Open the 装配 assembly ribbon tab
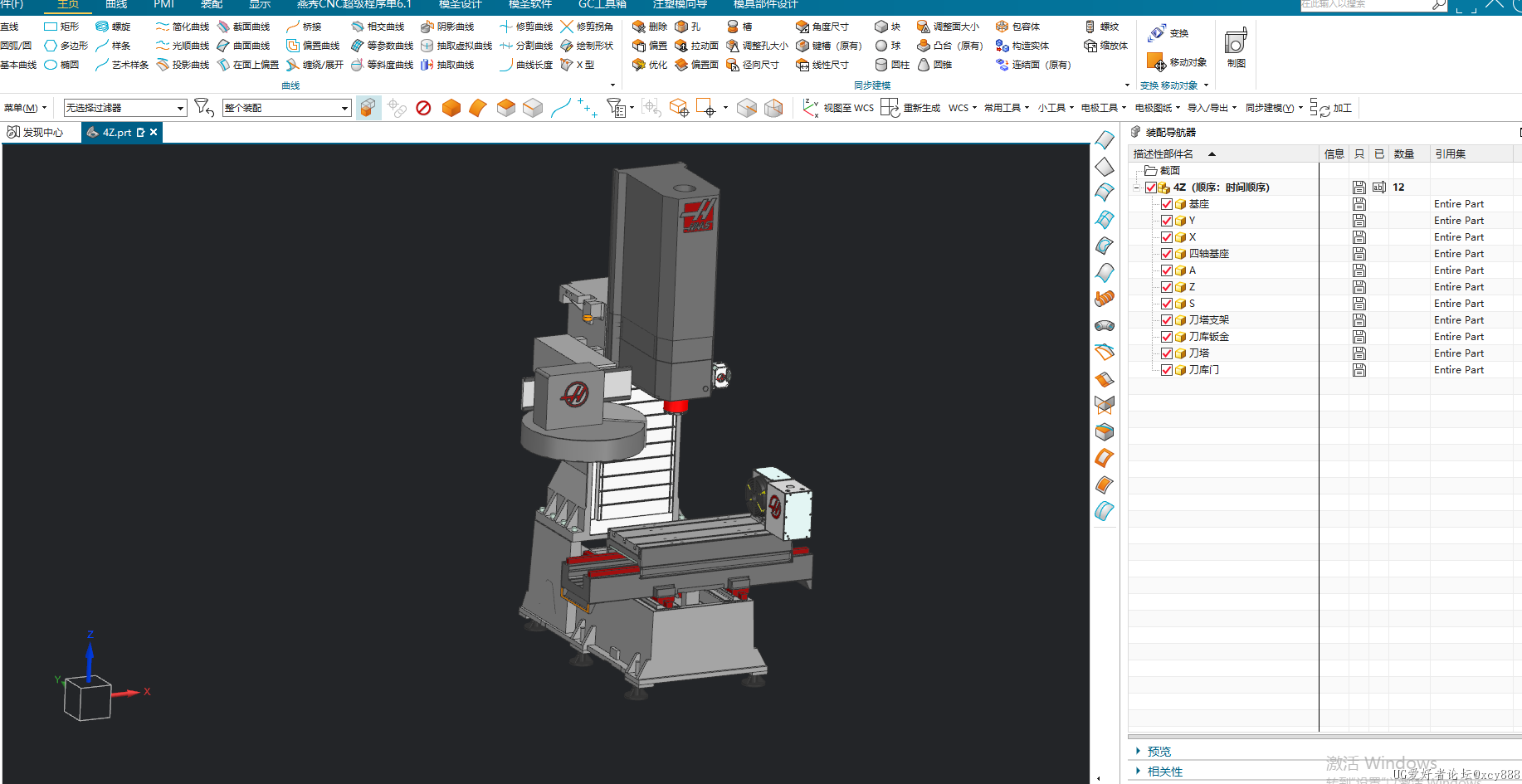The image size is (1522, 784). tap(212, 4)
